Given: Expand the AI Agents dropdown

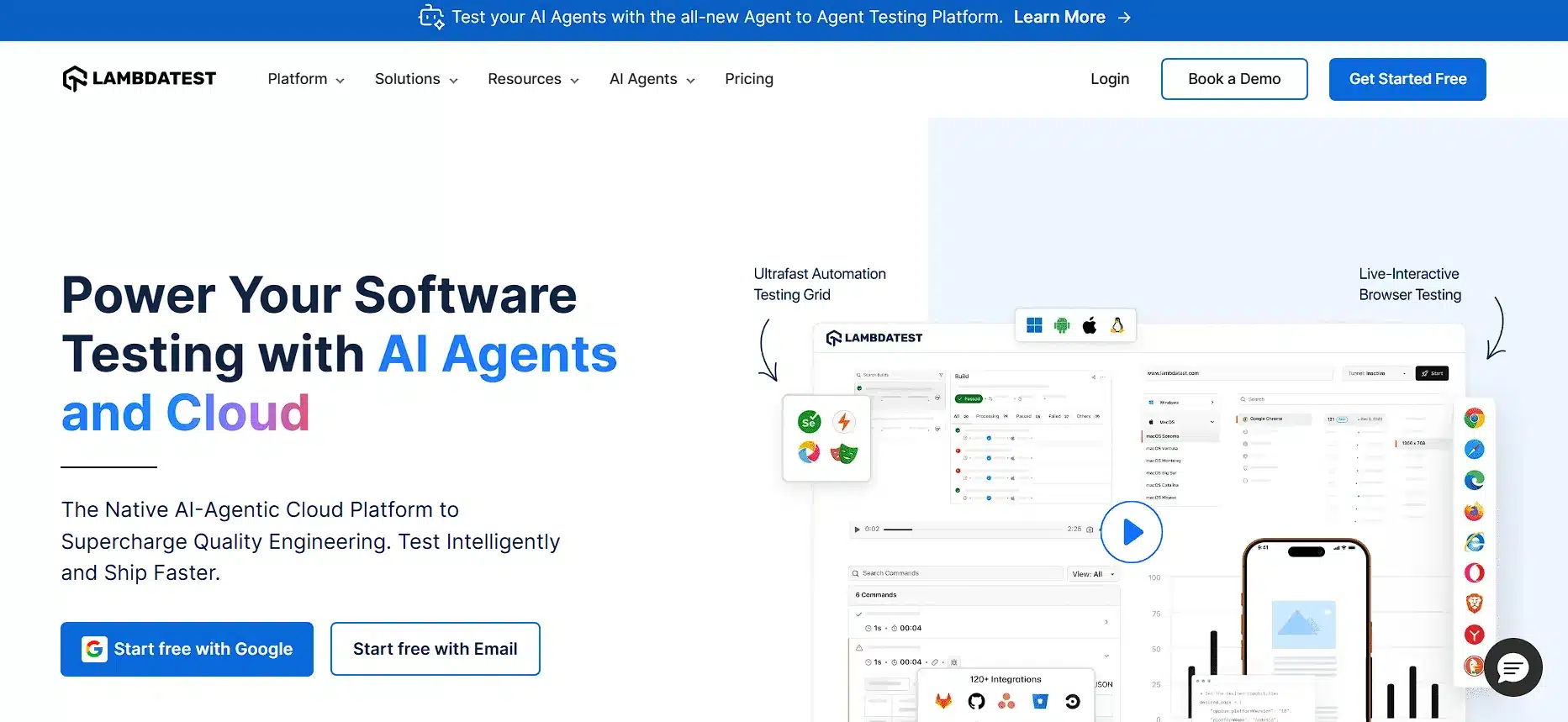Looking at the screenshot, I should tap(652, 79).
